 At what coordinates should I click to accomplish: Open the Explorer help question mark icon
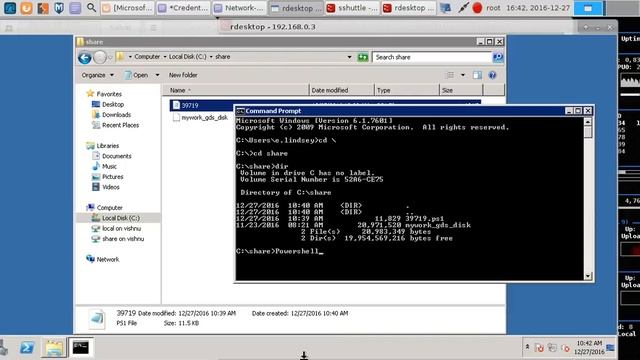pyautogui.click(x=492, y=75)
